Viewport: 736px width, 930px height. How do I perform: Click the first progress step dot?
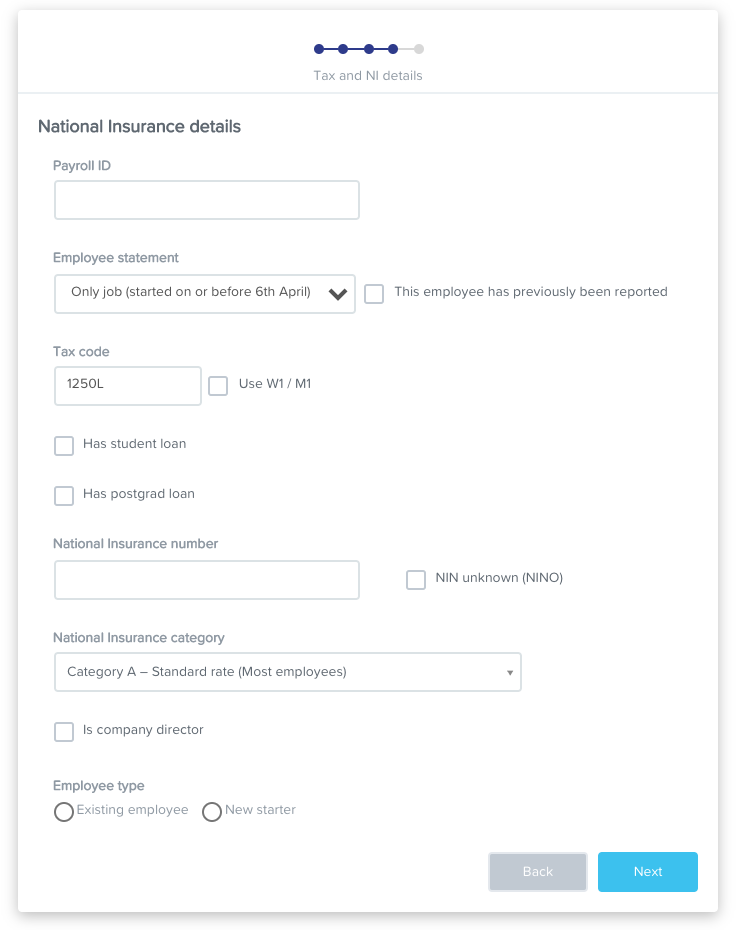(319, 49)
